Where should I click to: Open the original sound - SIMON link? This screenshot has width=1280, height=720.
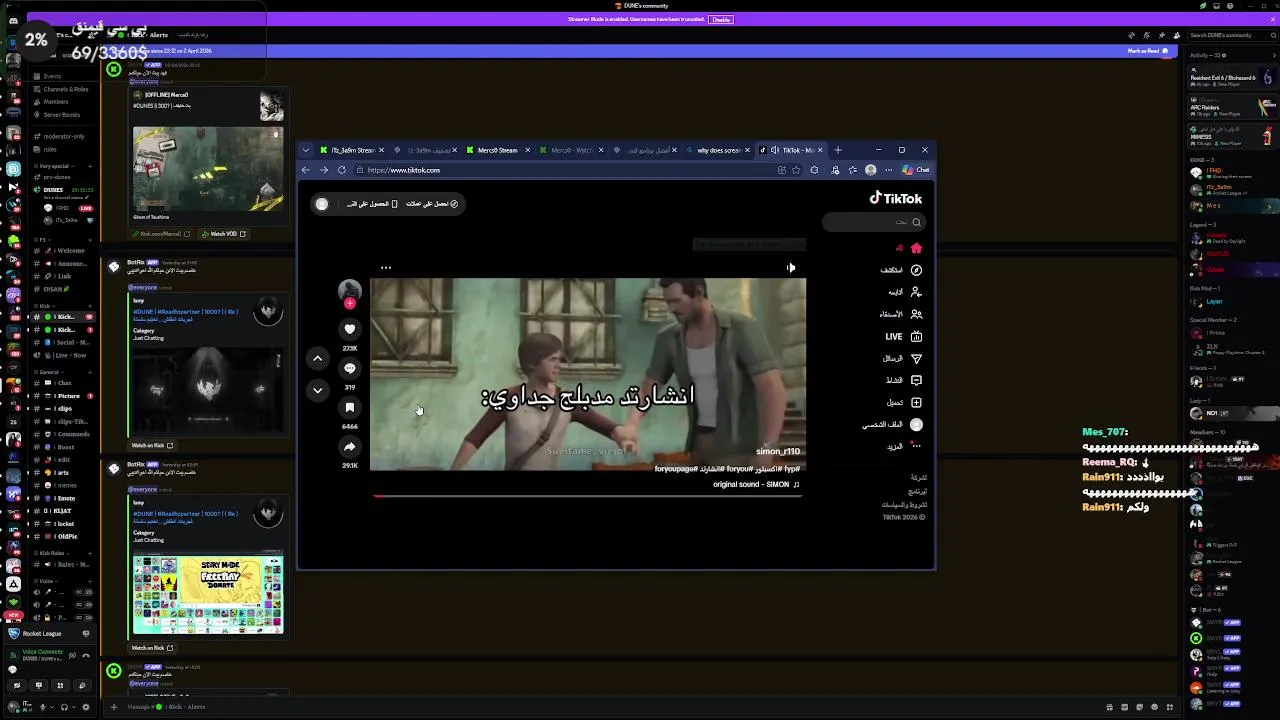point(756,484)
